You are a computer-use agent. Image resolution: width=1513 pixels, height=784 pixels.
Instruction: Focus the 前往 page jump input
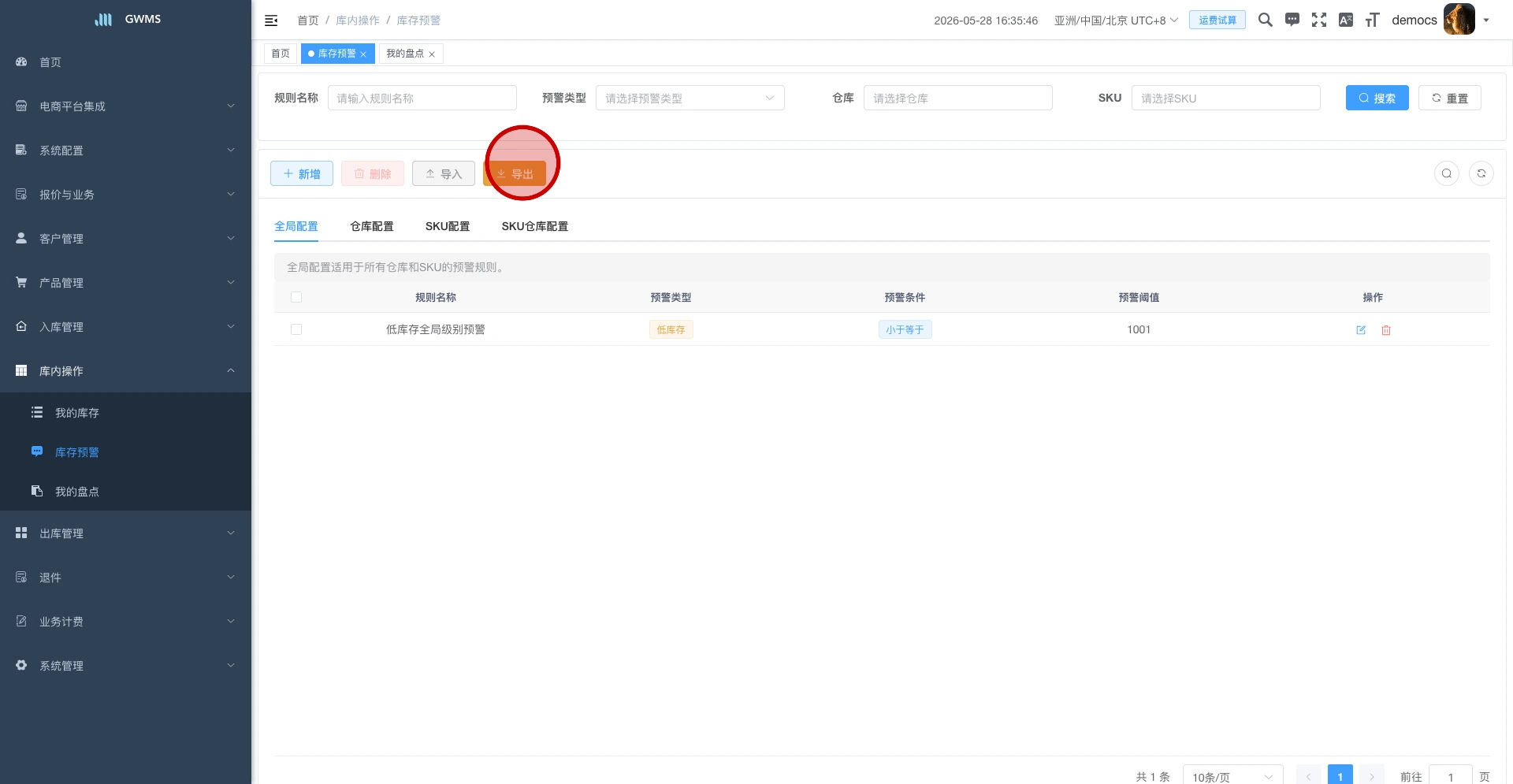tap(1450, 776)
